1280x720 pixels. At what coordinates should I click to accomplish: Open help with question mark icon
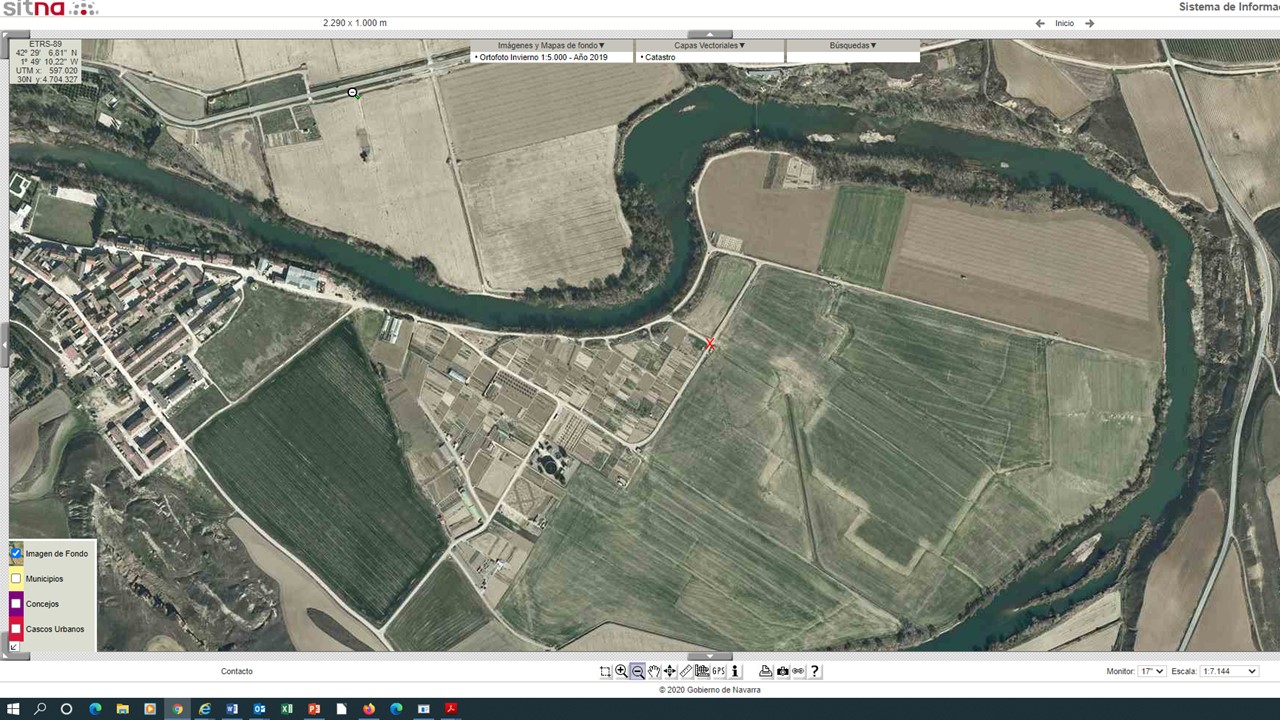click(x=815, y=672)
